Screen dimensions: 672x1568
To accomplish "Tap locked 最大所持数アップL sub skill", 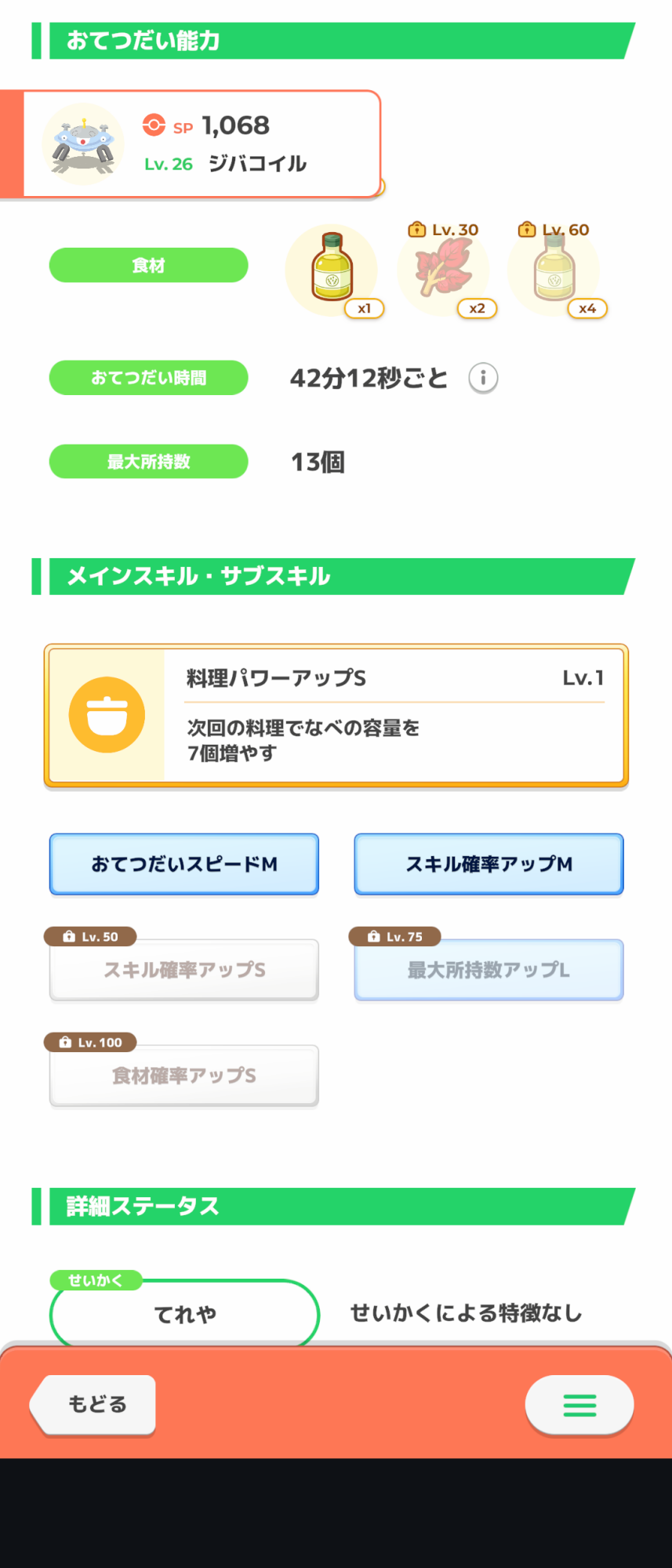I will point(489,970).
